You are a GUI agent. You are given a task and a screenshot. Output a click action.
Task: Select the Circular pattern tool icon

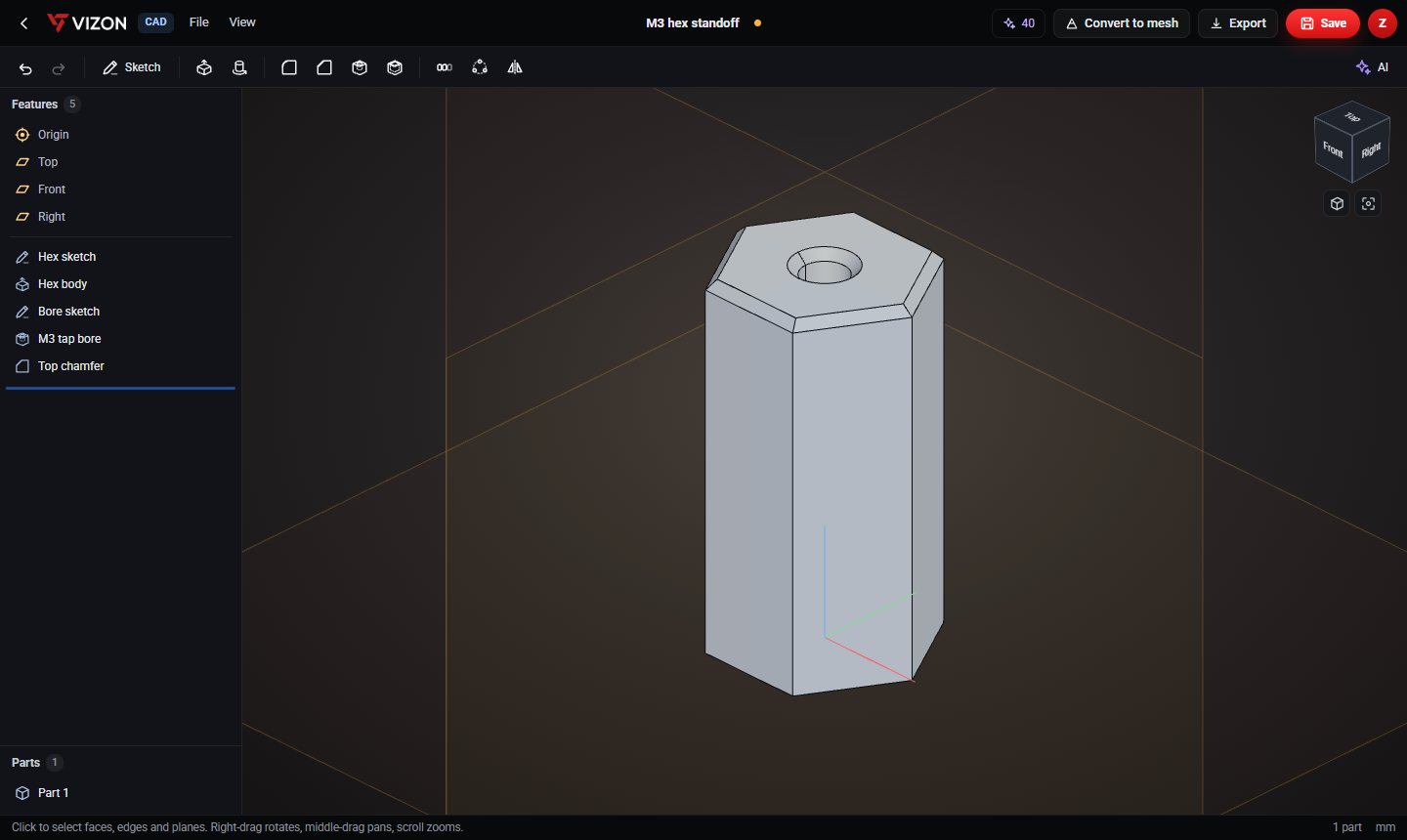pyautogui.click(x=480, y=67)
